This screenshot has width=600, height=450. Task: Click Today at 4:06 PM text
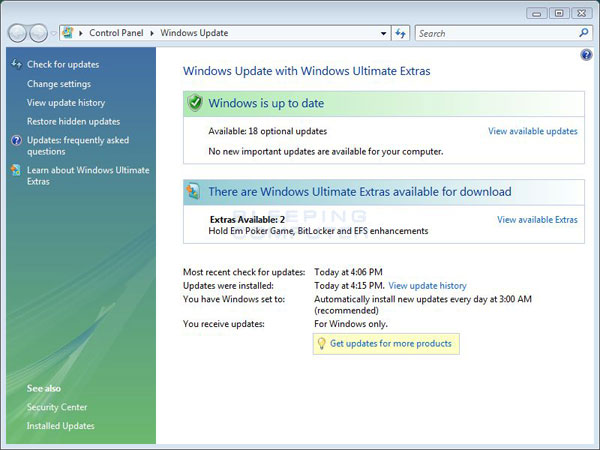point(348,272)
